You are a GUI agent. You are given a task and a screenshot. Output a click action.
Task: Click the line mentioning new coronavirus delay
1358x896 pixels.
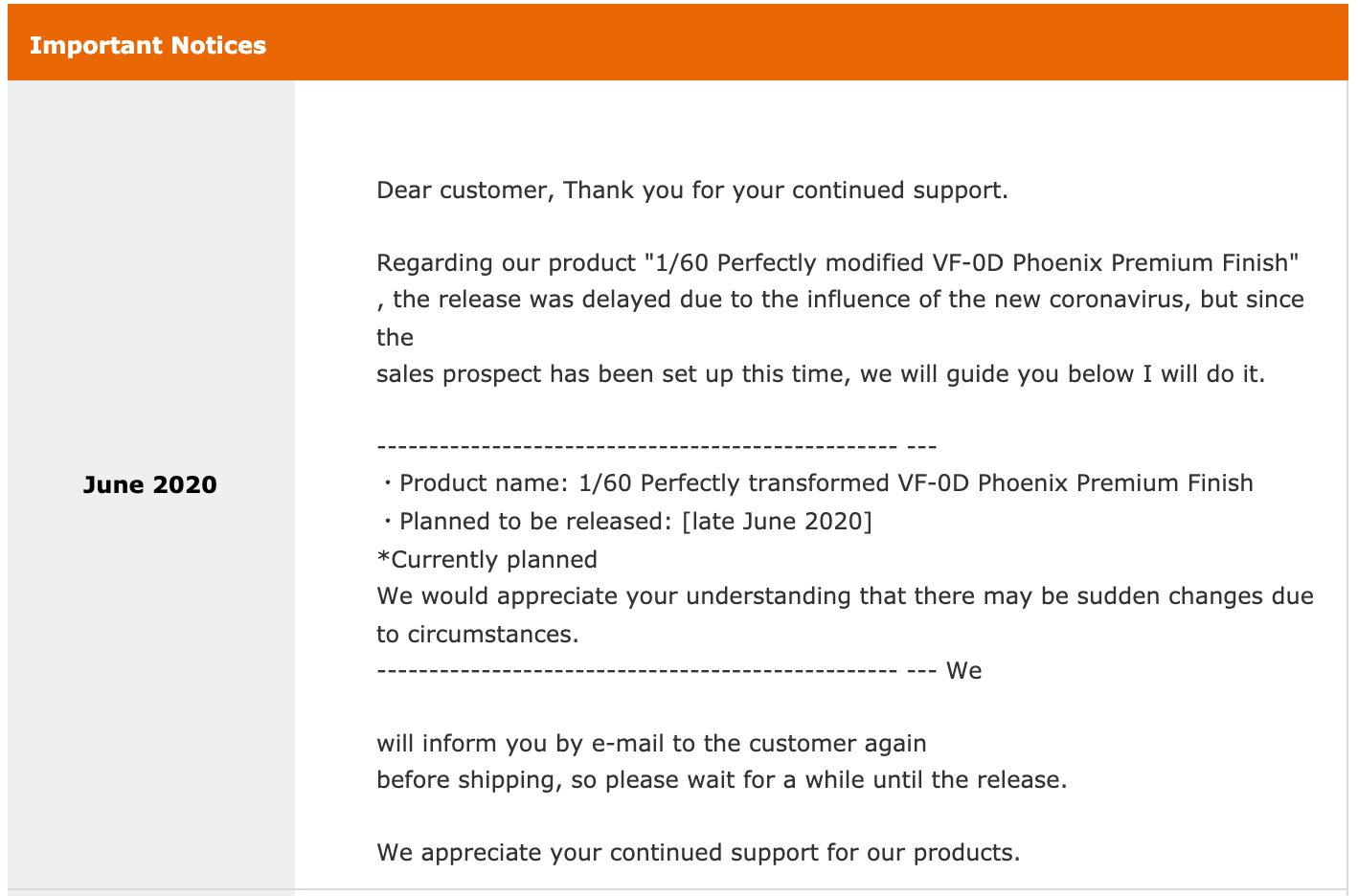(x=841, y=300)
